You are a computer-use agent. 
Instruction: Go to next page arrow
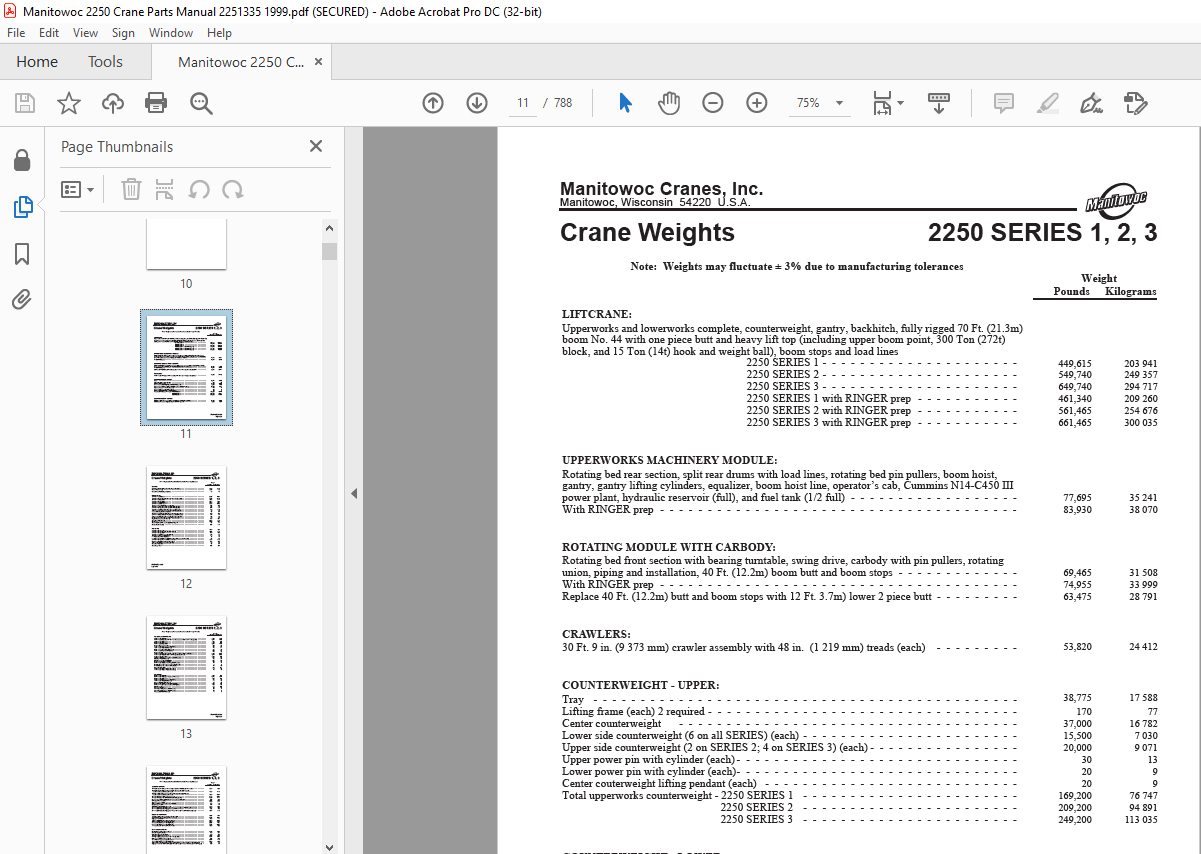477,103
